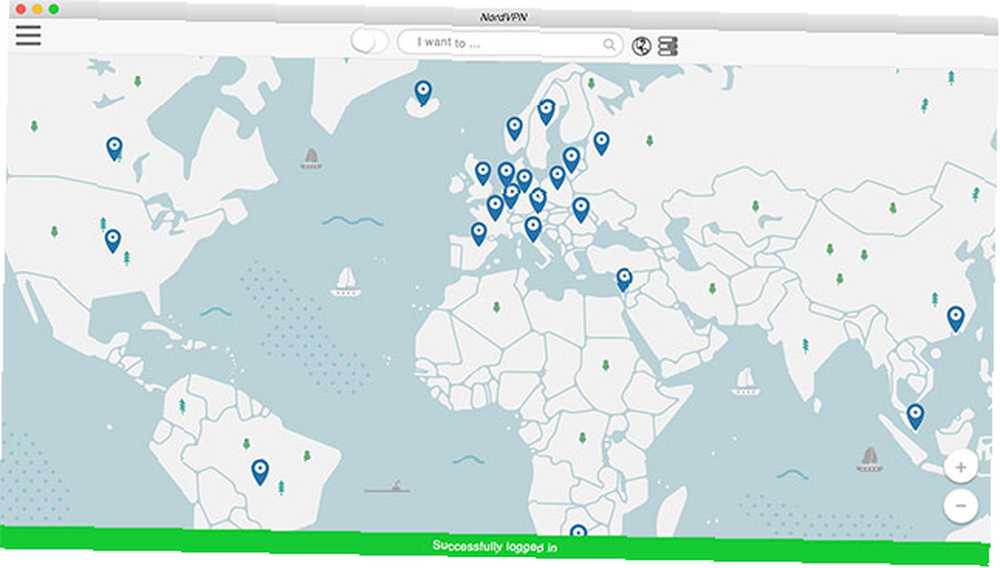
Task: Select the Romania server pin
Action: point(580,208)
